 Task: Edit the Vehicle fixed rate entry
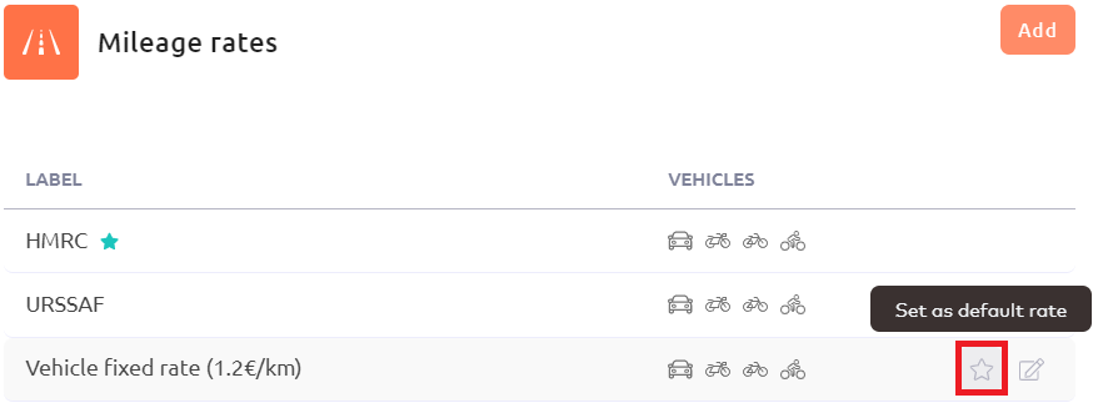coord(1031,370)
